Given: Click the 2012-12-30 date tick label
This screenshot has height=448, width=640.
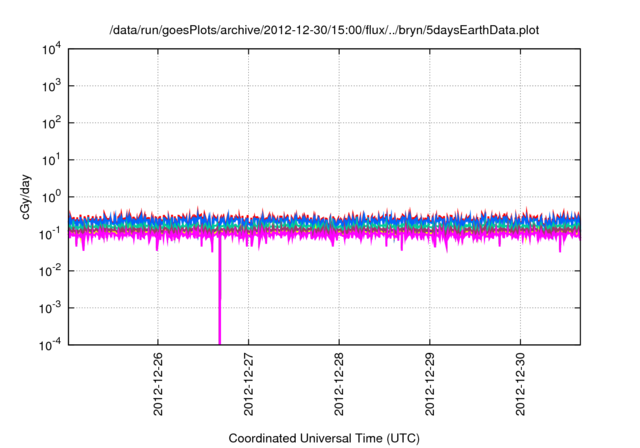Looking at the screenshot, I should click(520, 384).
